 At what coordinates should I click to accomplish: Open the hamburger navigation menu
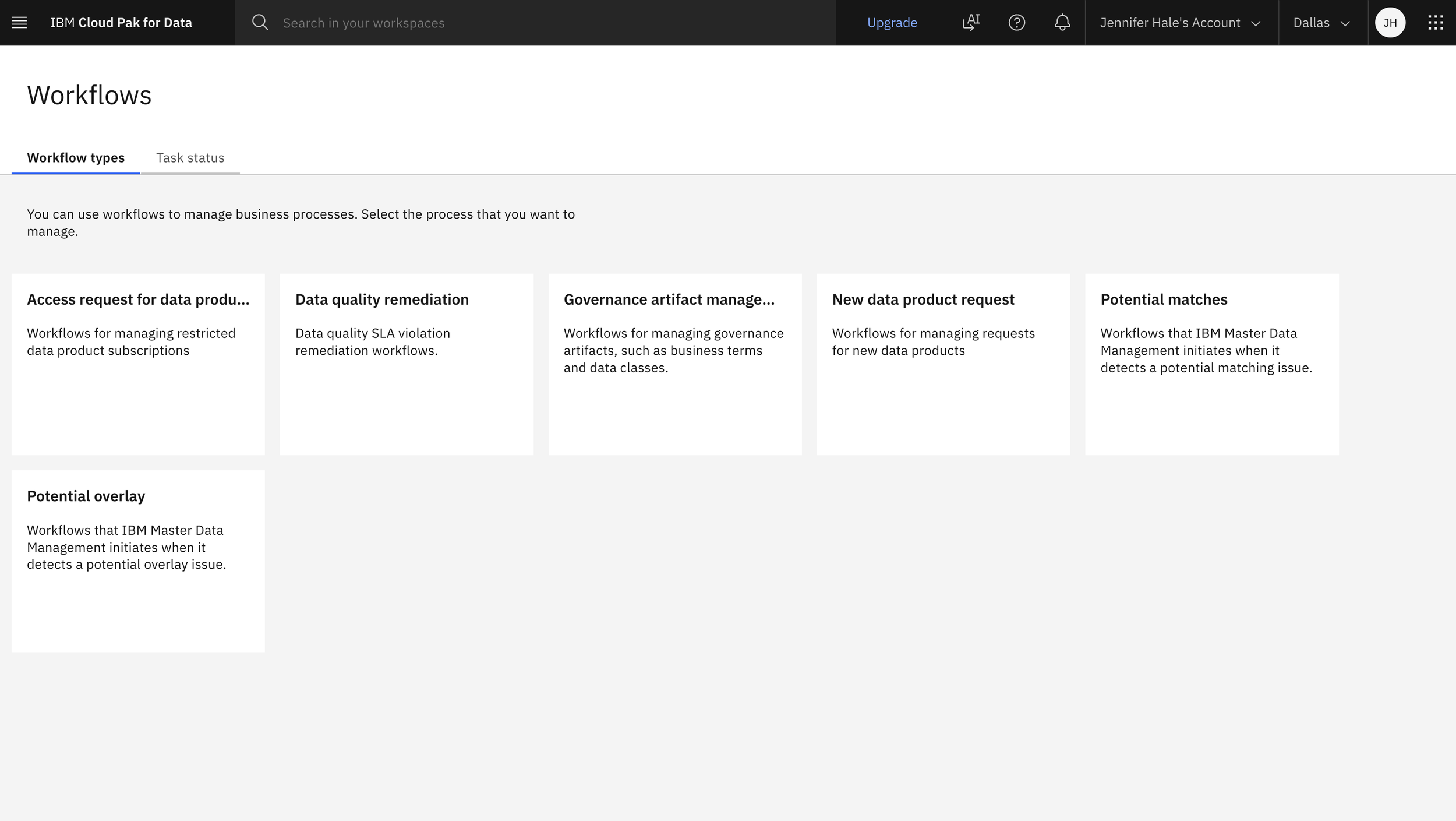(x=19, y=23)
